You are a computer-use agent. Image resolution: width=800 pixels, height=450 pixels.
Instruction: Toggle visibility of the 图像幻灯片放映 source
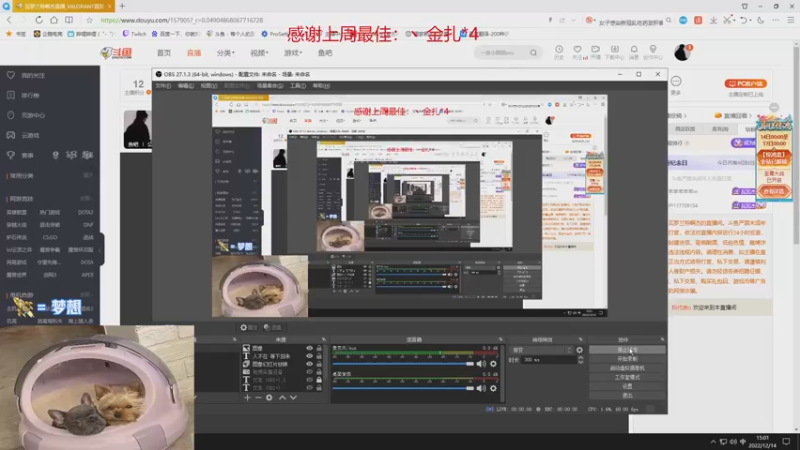309,364
